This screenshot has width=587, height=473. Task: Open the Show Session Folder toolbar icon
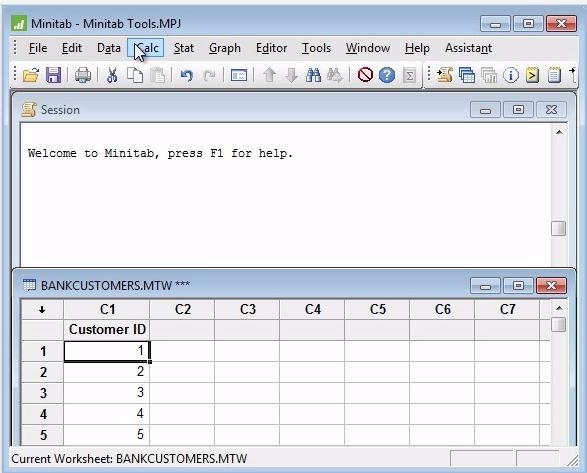tap(445, 75)
